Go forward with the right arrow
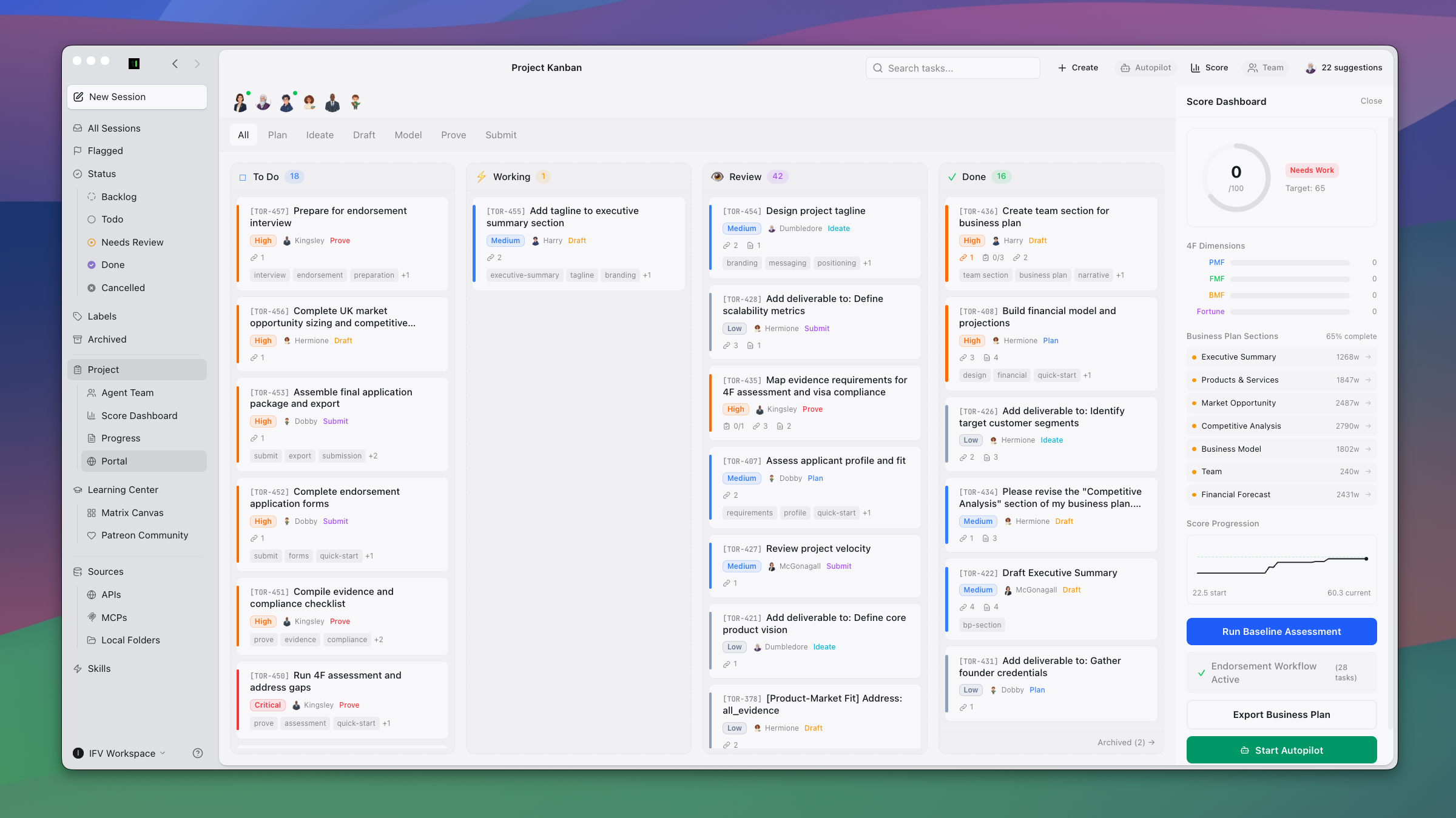The height and width of the screenshot is (818, 1456). [x=197, y=64]
